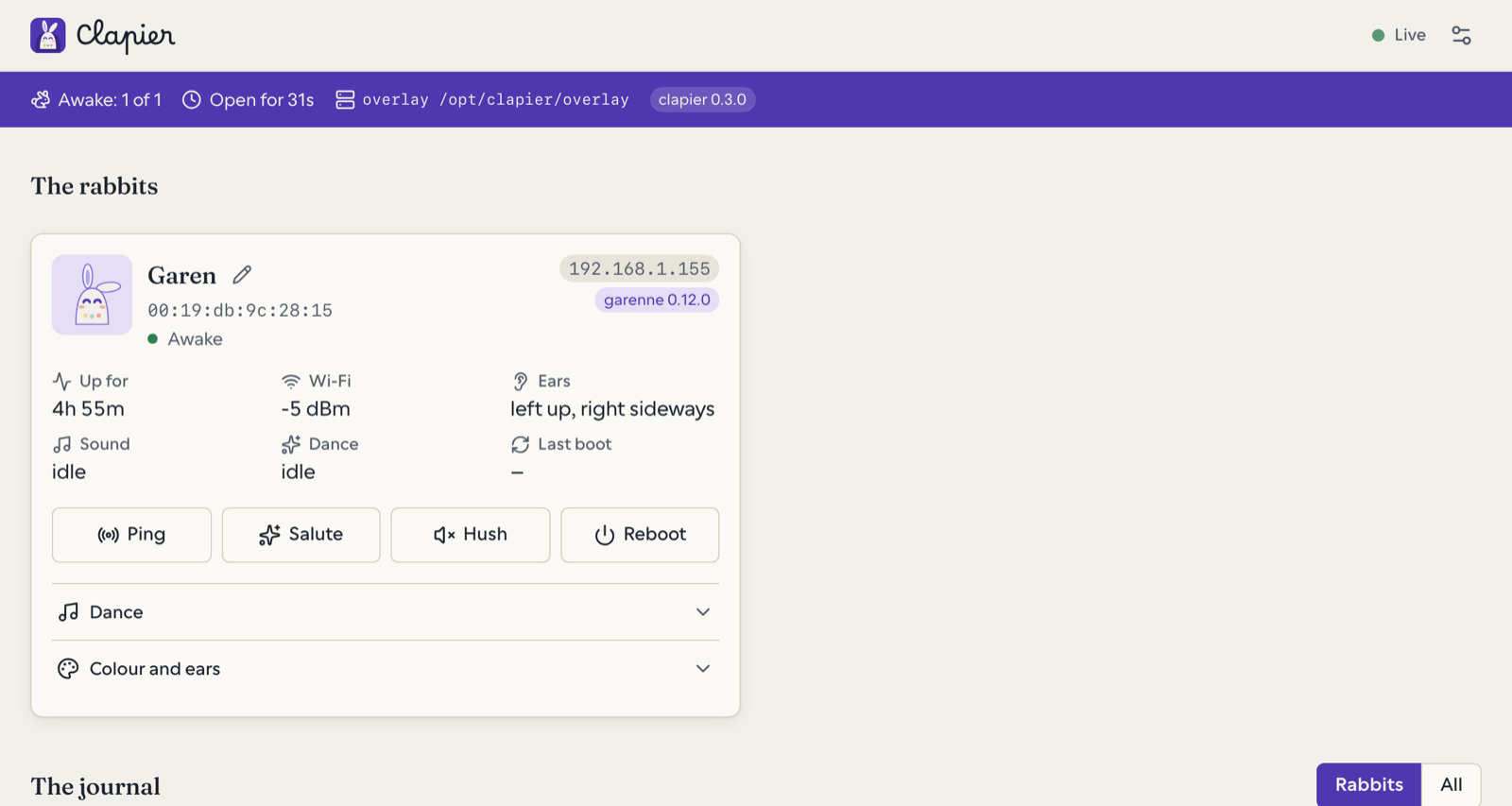Open the settings sliders icon
The image size is (1512, 806).
tap(1461, 35)
